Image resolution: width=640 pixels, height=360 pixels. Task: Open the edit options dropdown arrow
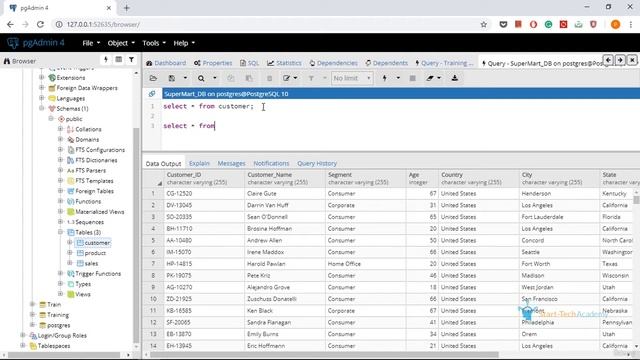(296, 78)
